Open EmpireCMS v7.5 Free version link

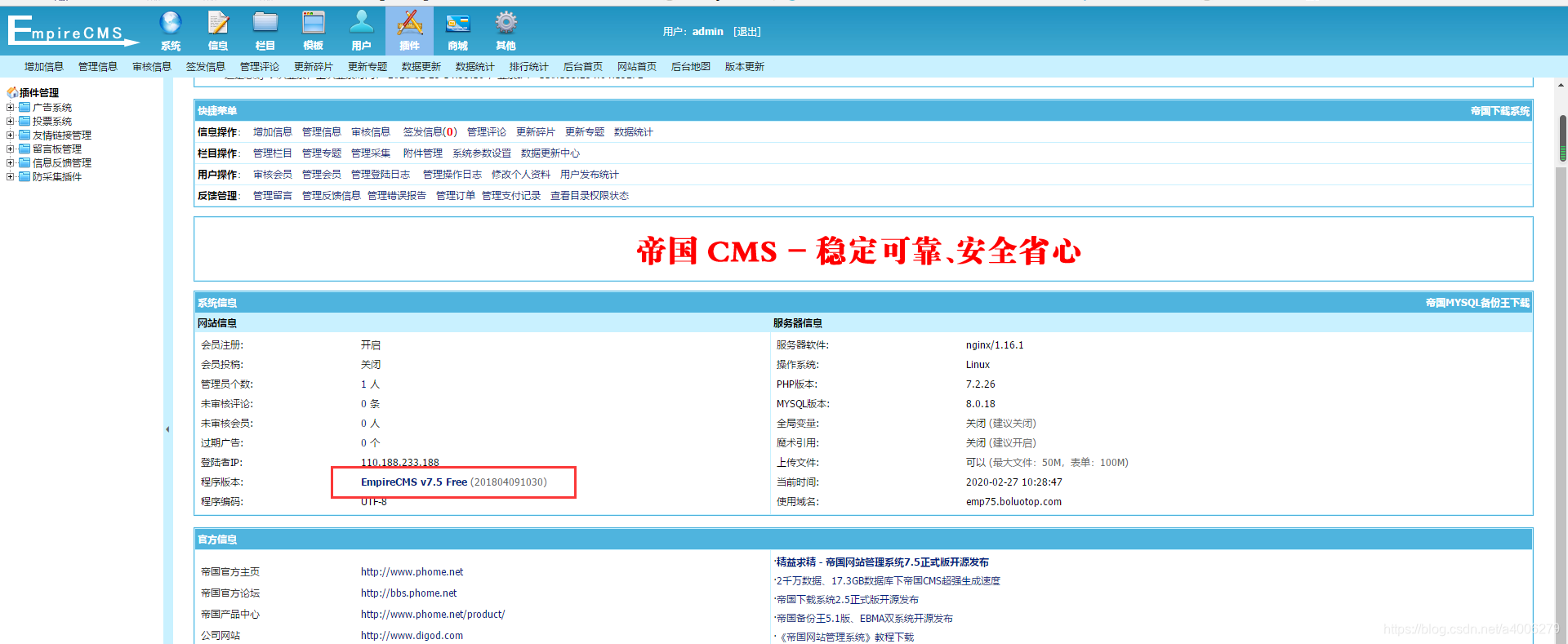(x=414, y=482)
